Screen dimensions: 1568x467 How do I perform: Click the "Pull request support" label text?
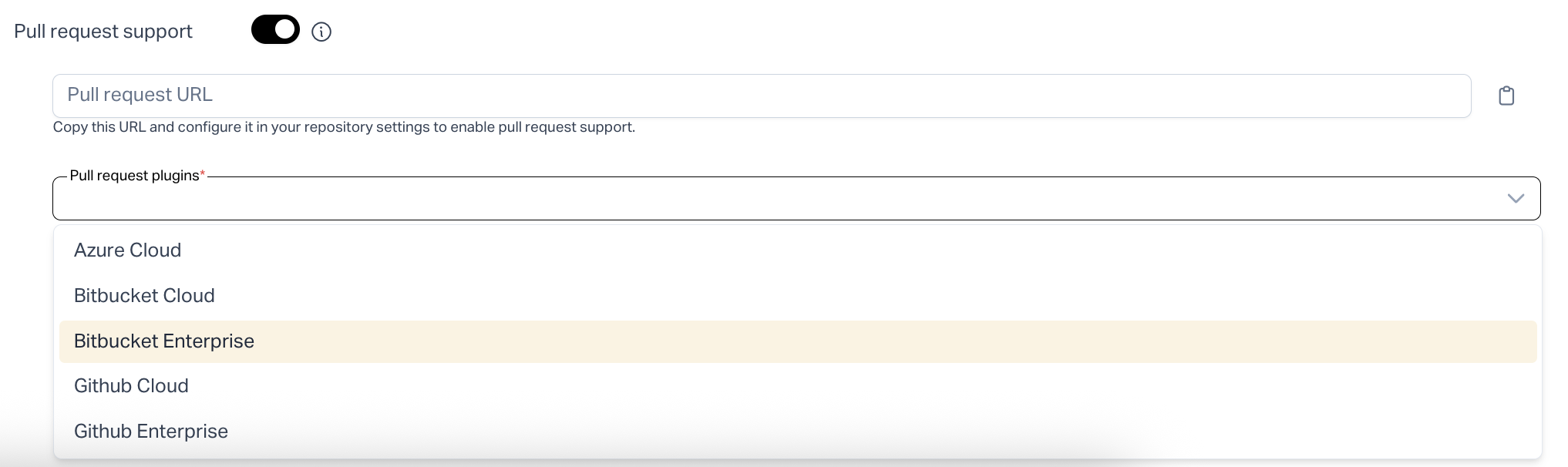tap(103, 32)
